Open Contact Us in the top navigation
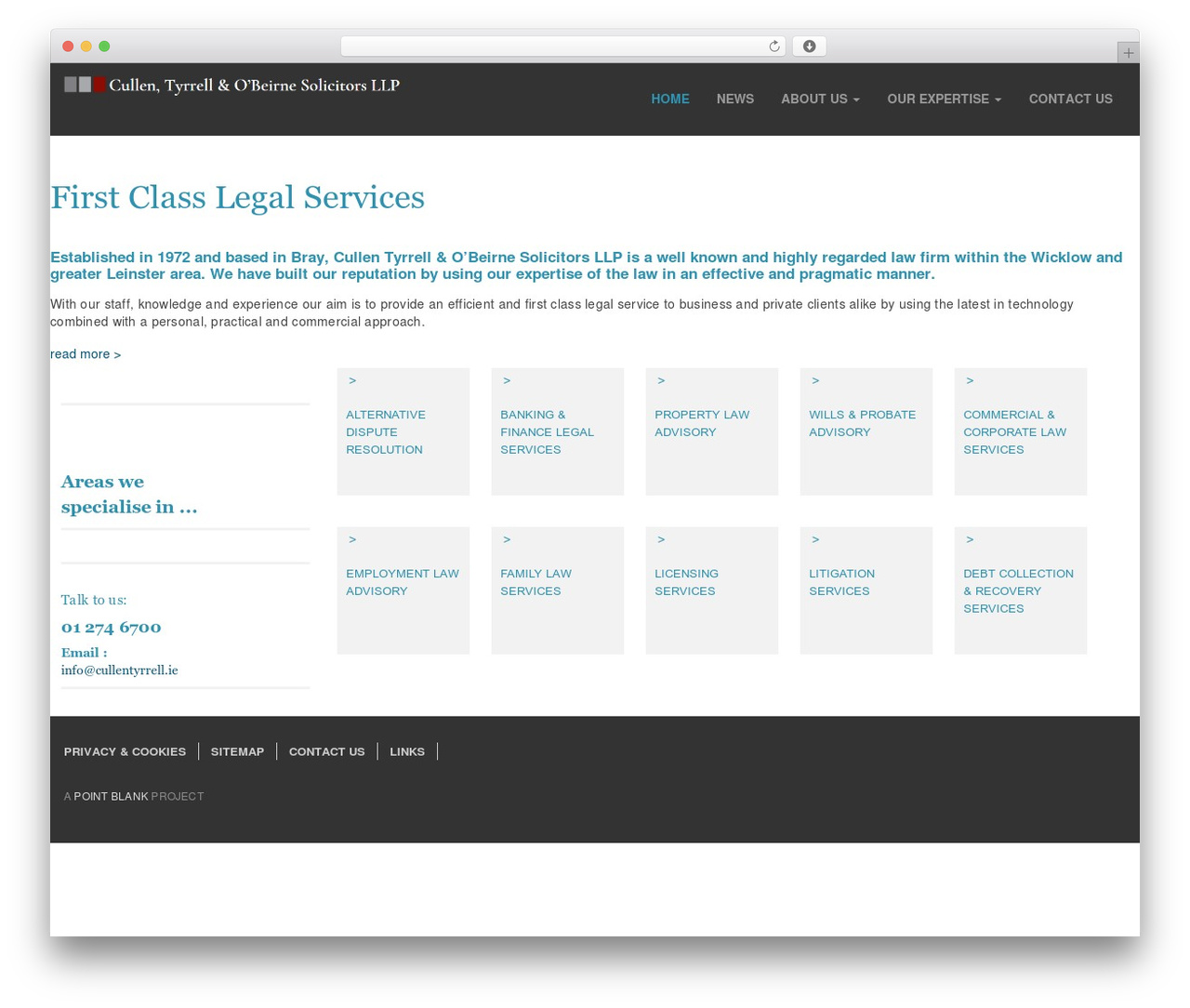Viewport: 1190px width, 1008px height. tap(1070, 99)
